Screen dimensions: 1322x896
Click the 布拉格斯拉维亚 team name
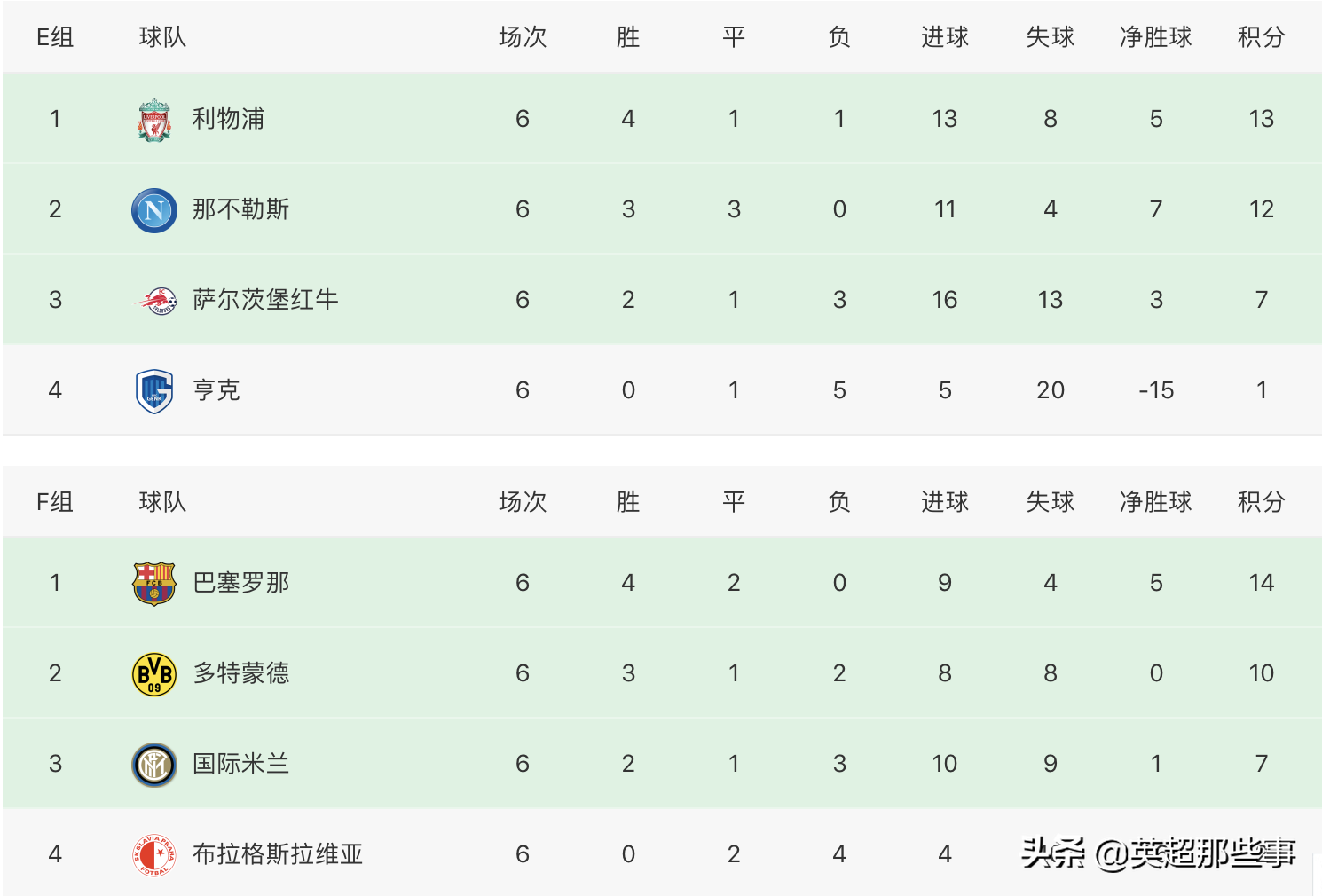tap(278, 854)
